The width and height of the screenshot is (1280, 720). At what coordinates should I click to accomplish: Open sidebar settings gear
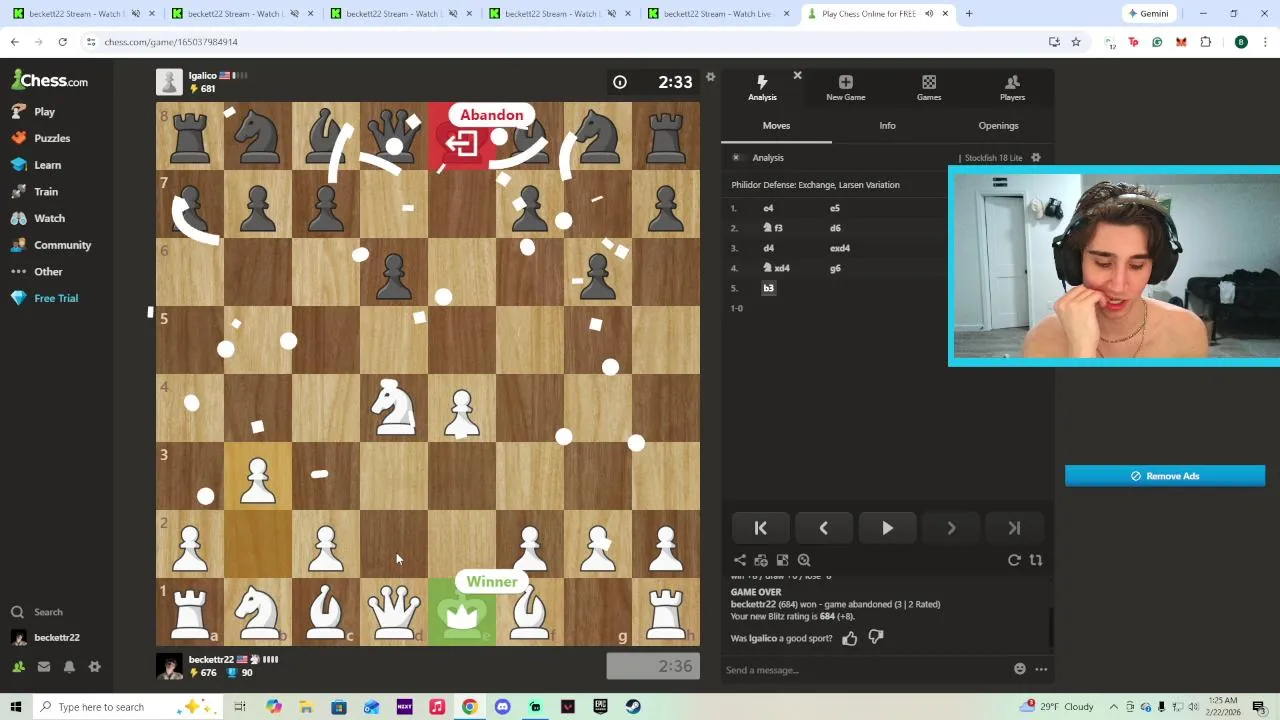click(95, 667)
